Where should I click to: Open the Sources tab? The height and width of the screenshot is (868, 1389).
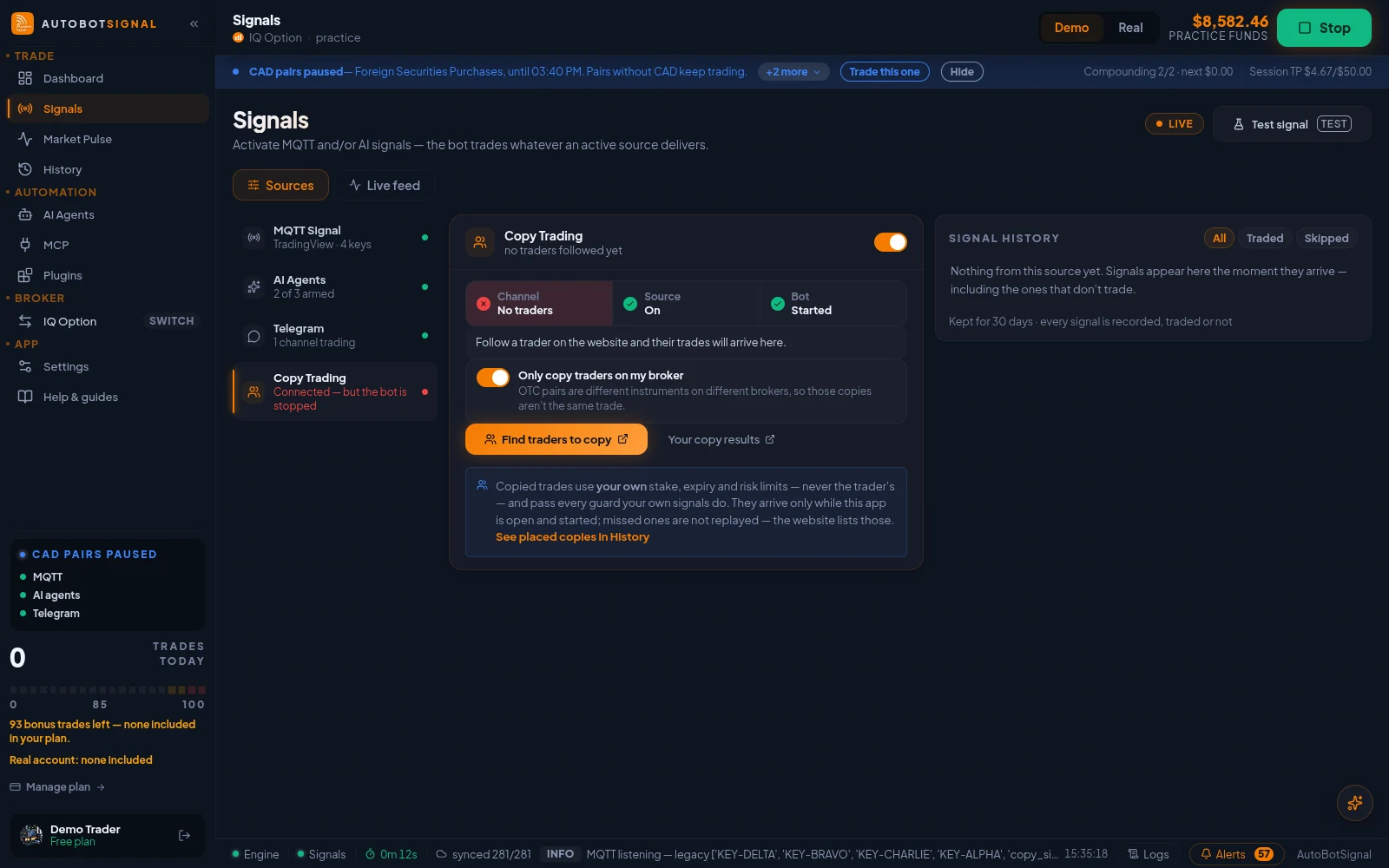click(280, 185)
